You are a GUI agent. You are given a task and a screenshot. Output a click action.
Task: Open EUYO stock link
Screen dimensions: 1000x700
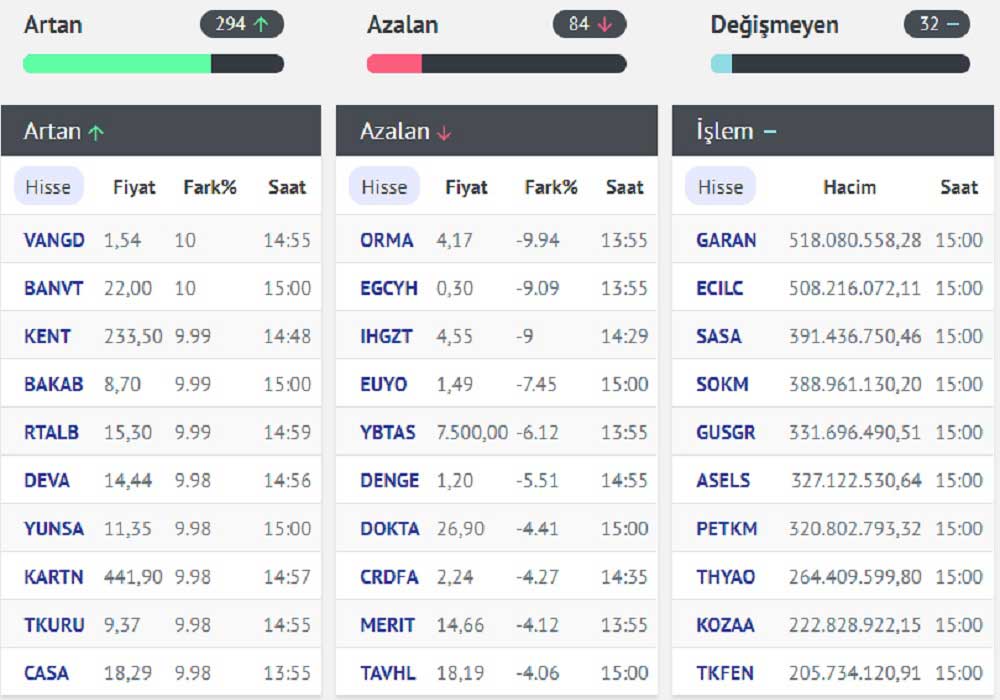(383, 384)
